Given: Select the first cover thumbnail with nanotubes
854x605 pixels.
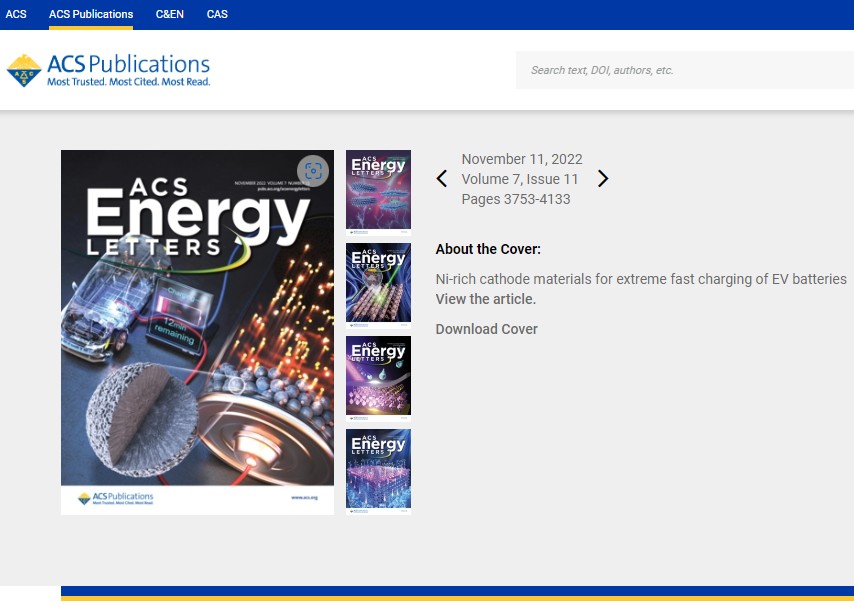Looking at the screenshot, I should pyautogui.click(x=379, y=192).
